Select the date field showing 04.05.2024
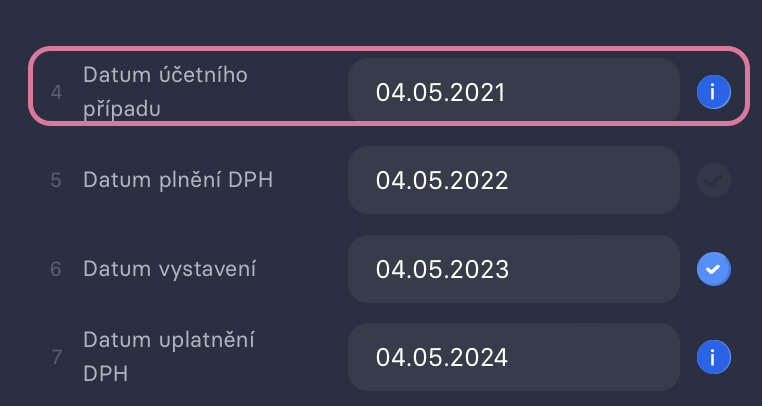Image resolution: width=762 pixels, height=406 pixels. click(514, 357)
